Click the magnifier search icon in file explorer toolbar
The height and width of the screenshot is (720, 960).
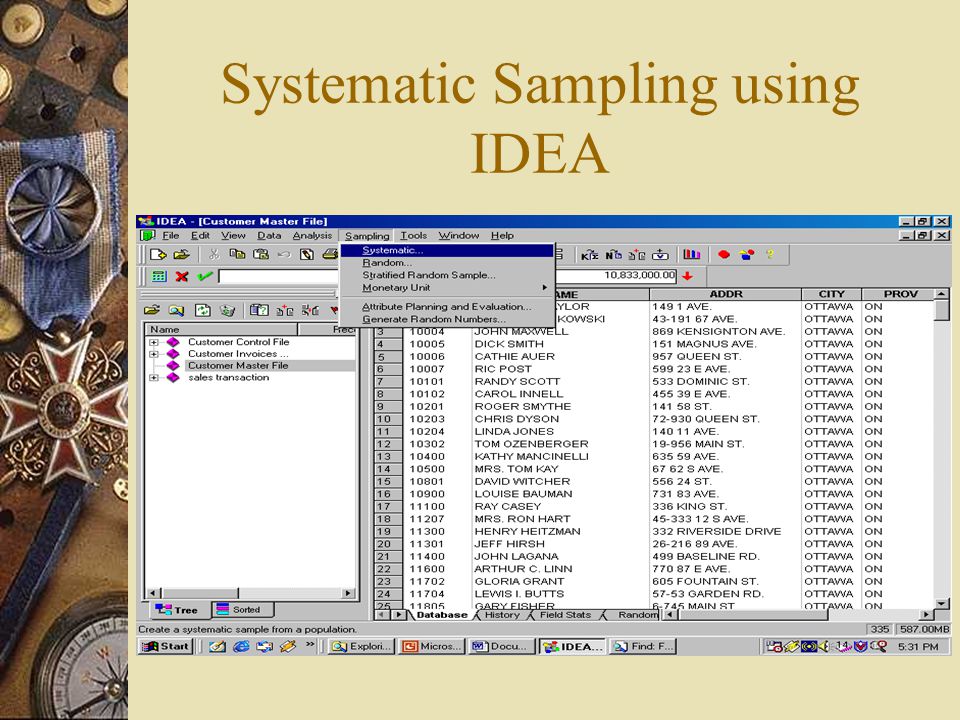(176, 310)
